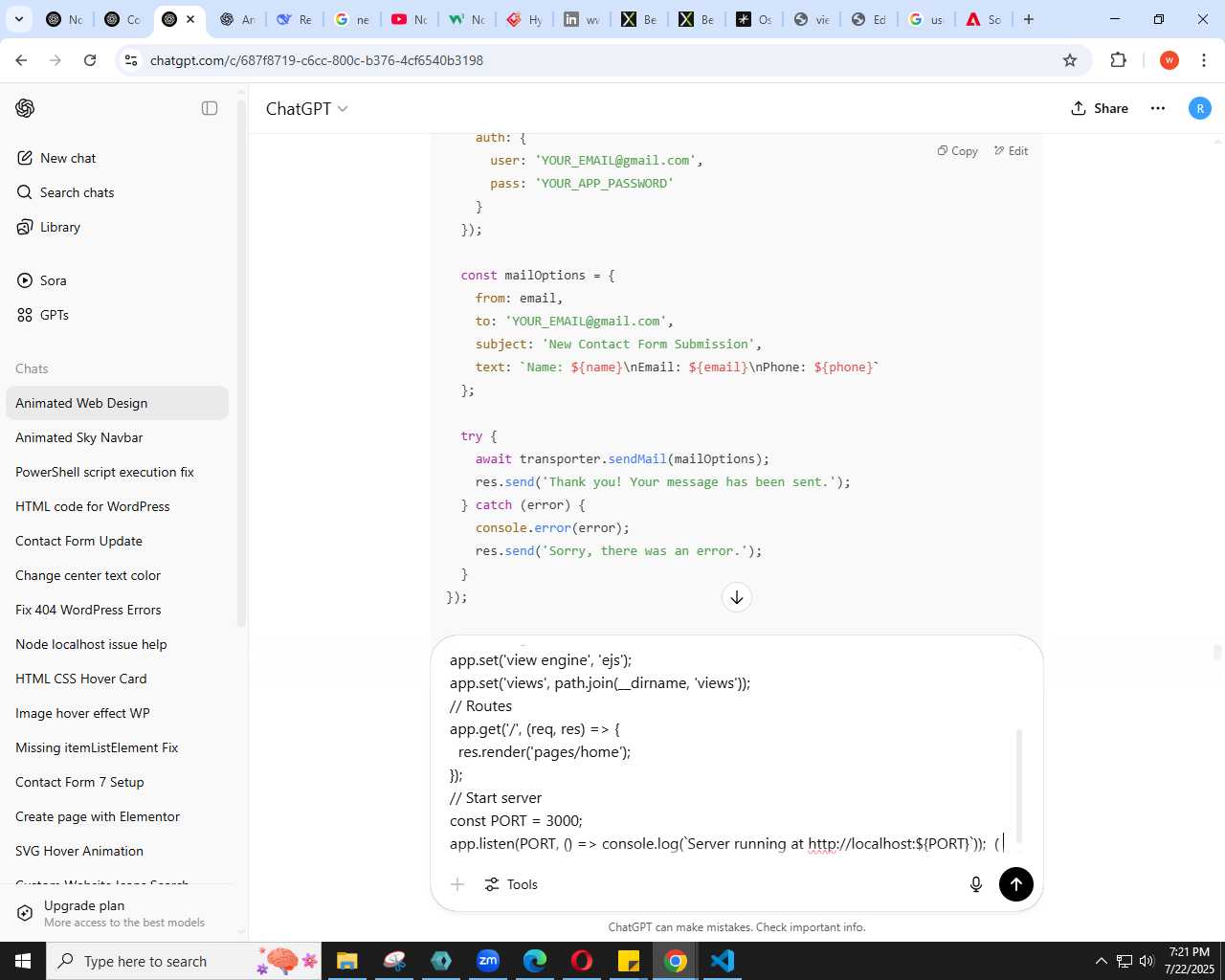Edit the code block
The image size is (1225, 980).
(x=1011, y=151)
